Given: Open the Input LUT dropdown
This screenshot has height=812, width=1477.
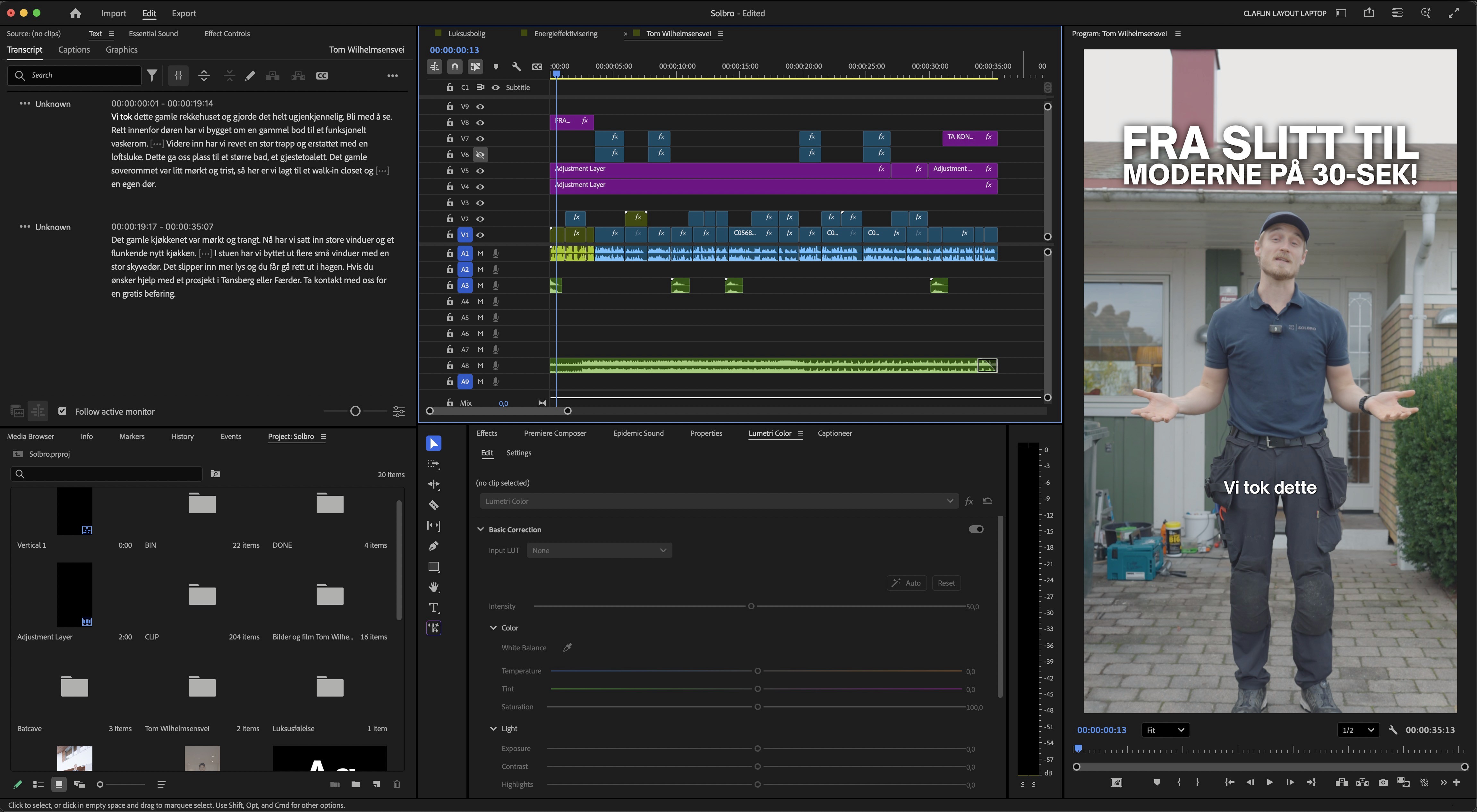Looking at the screenshot, I should pyautogui.click(x=599, y=550).
